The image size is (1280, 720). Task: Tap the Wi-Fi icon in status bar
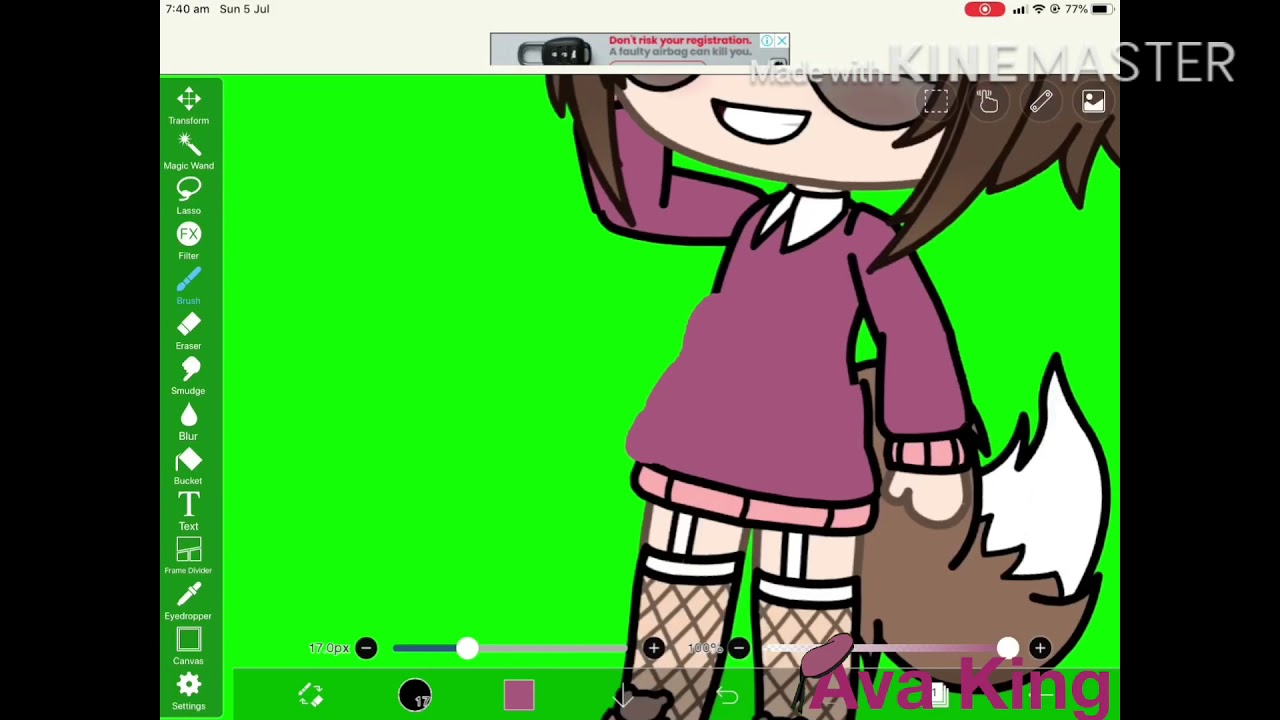(x=1039, y=9)
